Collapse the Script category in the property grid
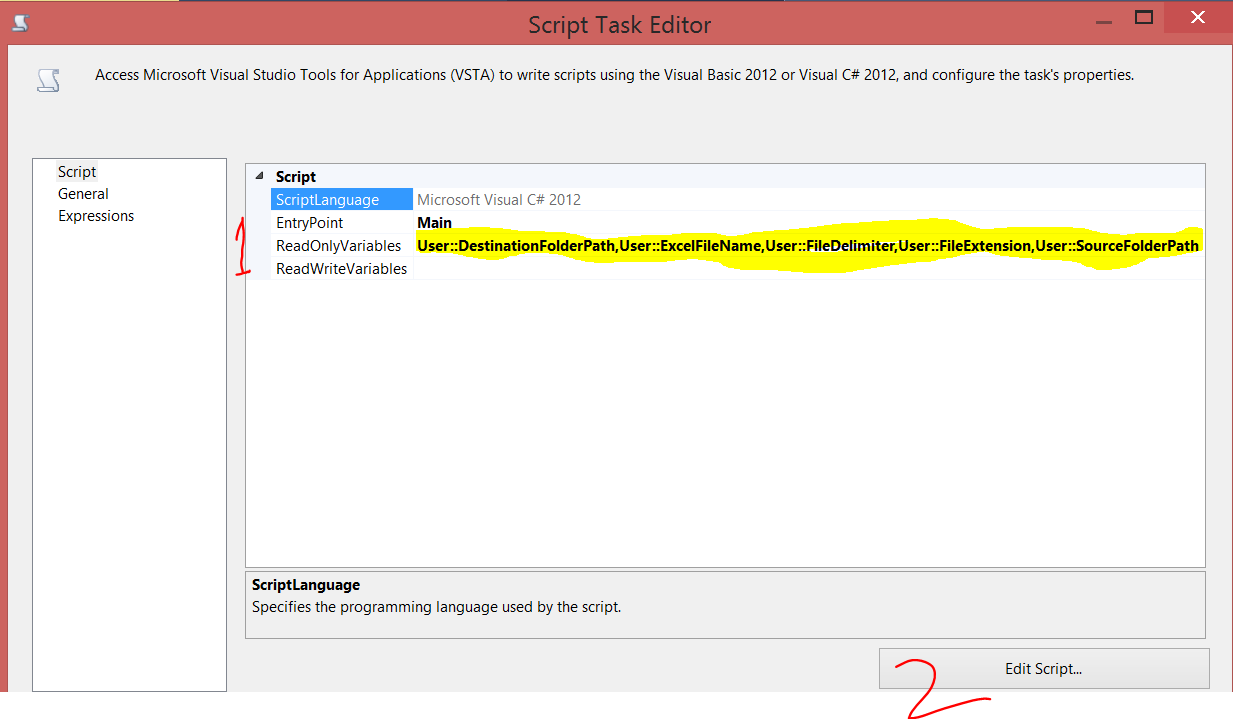Image resolution: width=1233 pixels, height=719 pixels. (259, 176)
